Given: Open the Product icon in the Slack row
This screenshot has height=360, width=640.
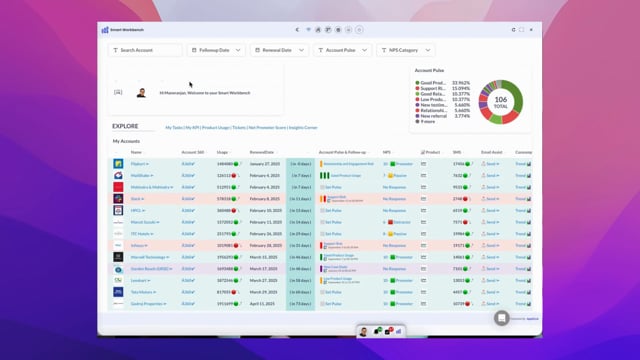Looking at the screenshot, I should 423,199.
